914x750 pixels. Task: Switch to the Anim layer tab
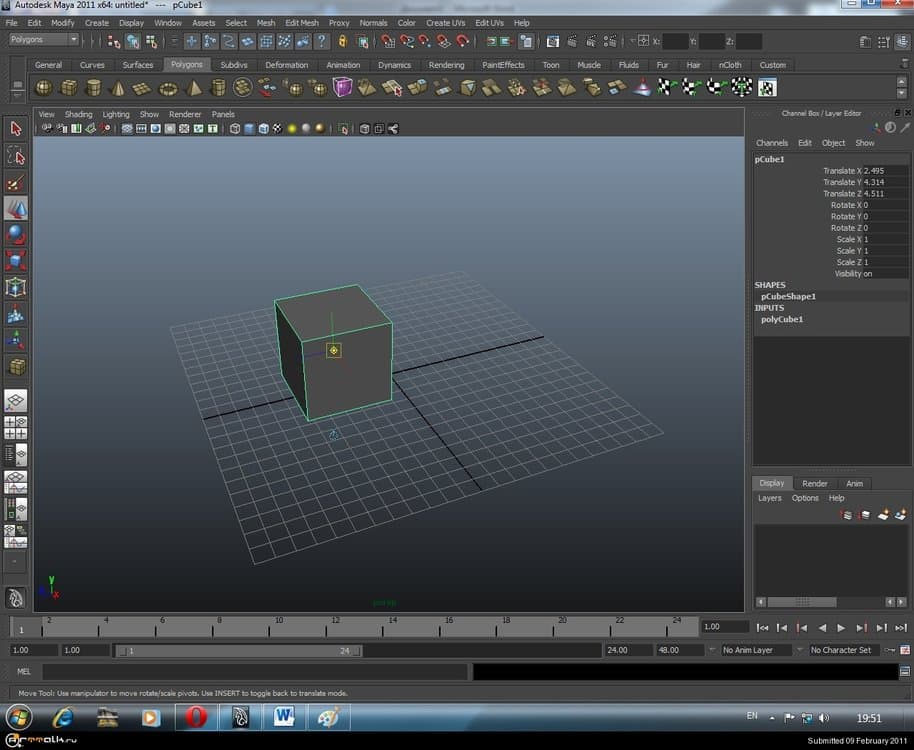click(x=855, y=484)
